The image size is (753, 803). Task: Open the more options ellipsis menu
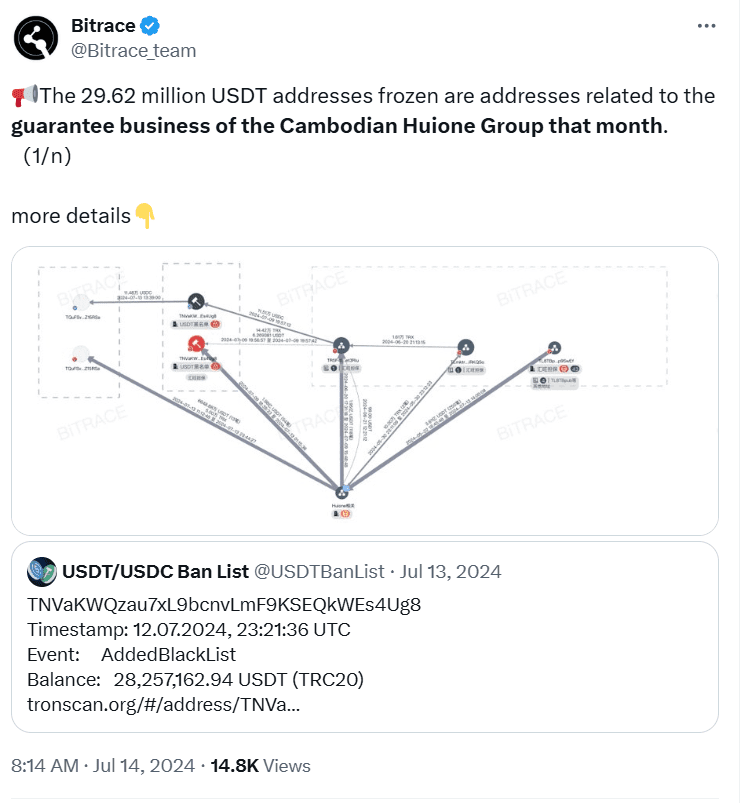[706, 24]
